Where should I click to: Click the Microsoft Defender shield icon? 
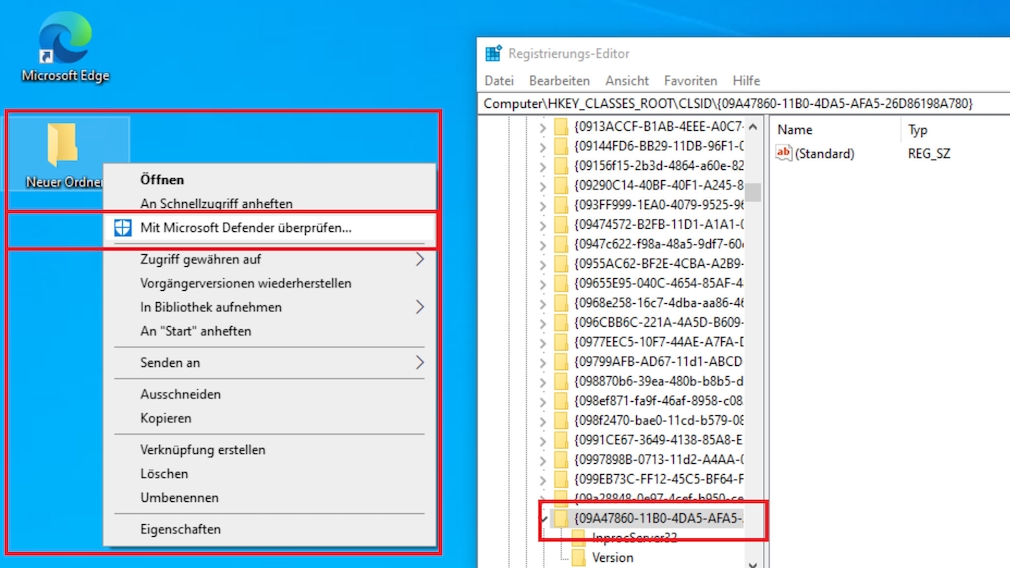click(122, 227)
